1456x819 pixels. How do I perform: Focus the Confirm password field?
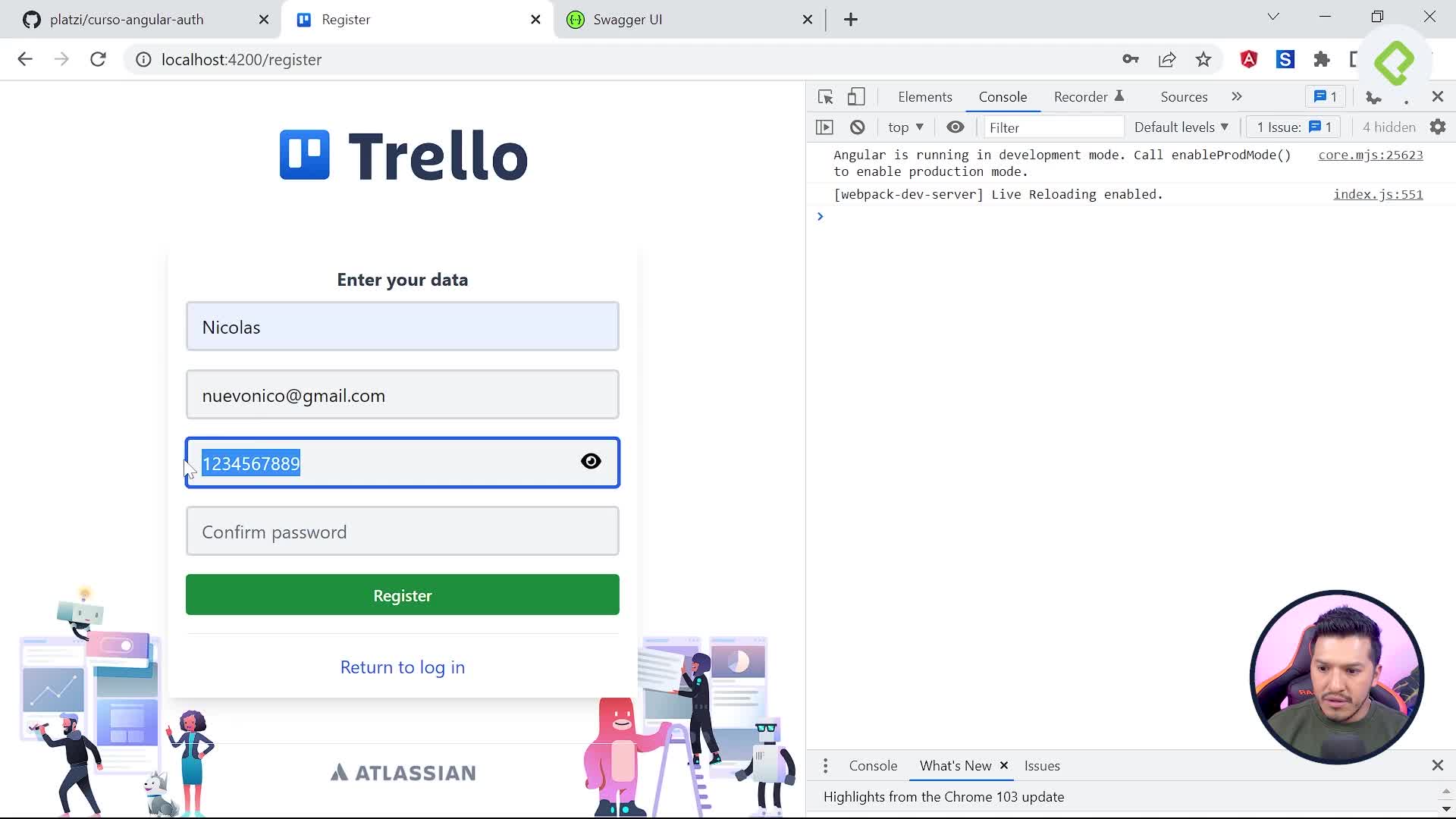[403, 532]
